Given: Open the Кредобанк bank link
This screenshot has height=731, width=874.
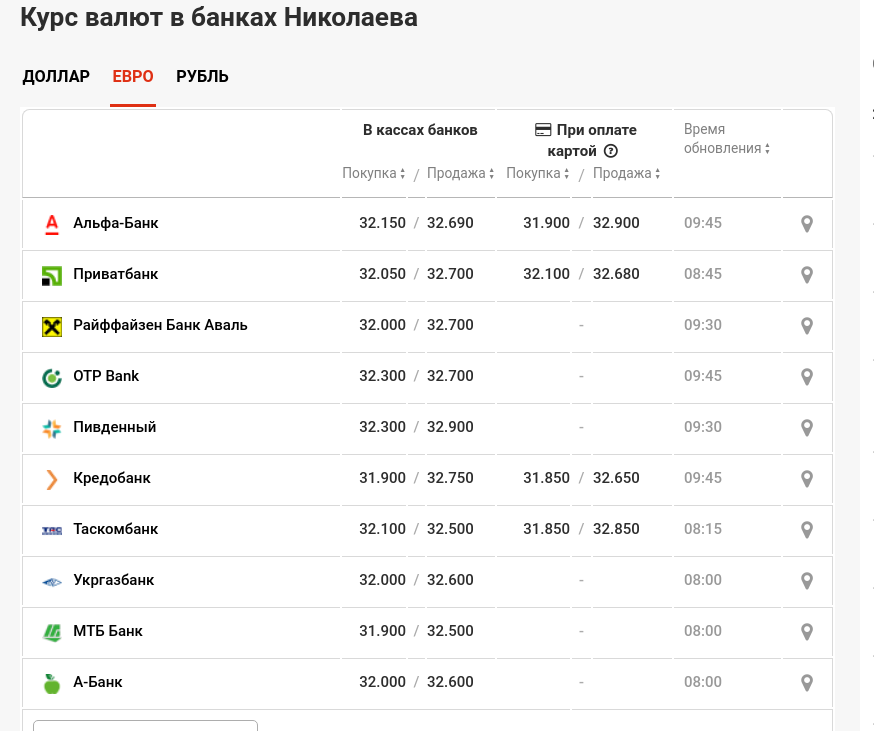Looking at the screenshot, I should point(112,478).
